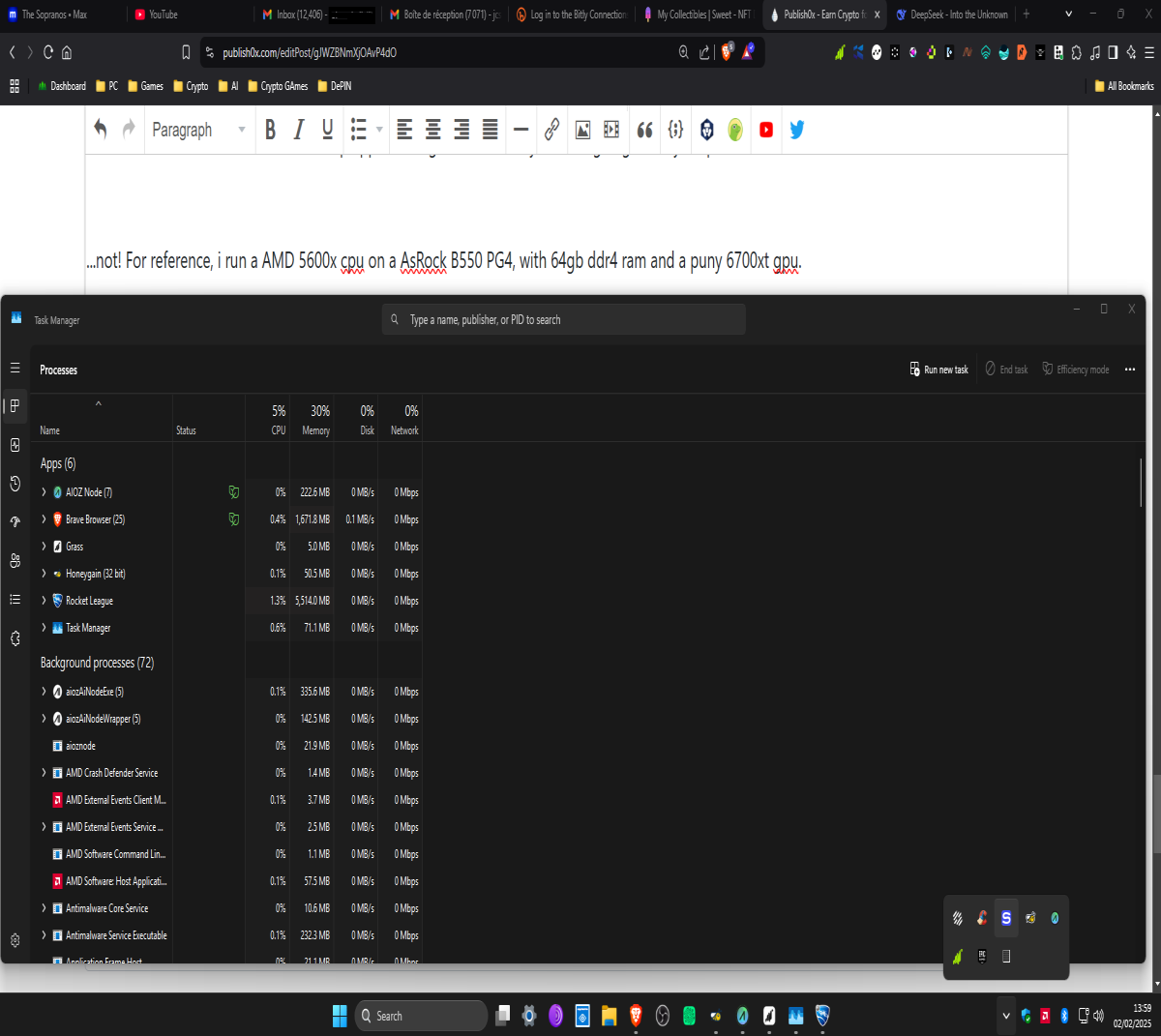Open bulleted list dropdown arrow

coord(379,130)
